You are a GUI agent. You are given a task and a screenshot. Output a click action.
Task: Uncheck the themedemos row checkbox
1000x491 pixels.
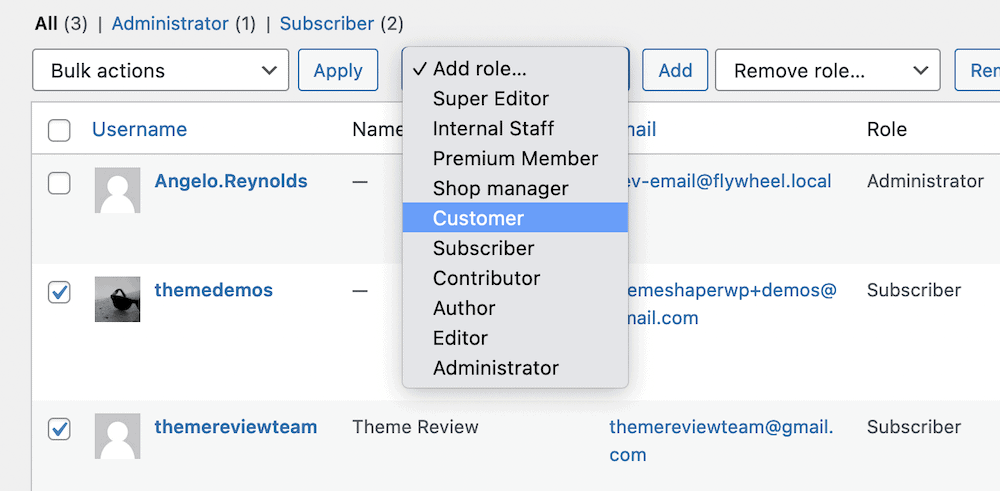[59, 293]
